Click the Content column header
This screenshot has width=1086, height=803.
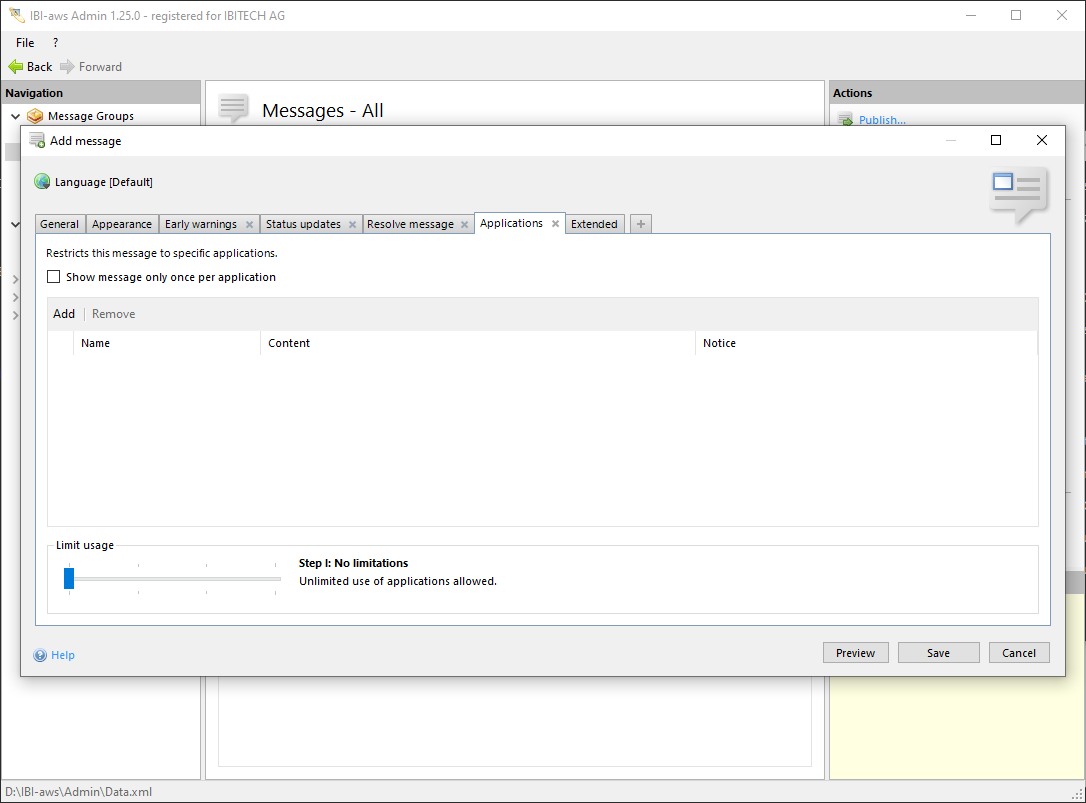pyautogui.click(x=289, y=343)
